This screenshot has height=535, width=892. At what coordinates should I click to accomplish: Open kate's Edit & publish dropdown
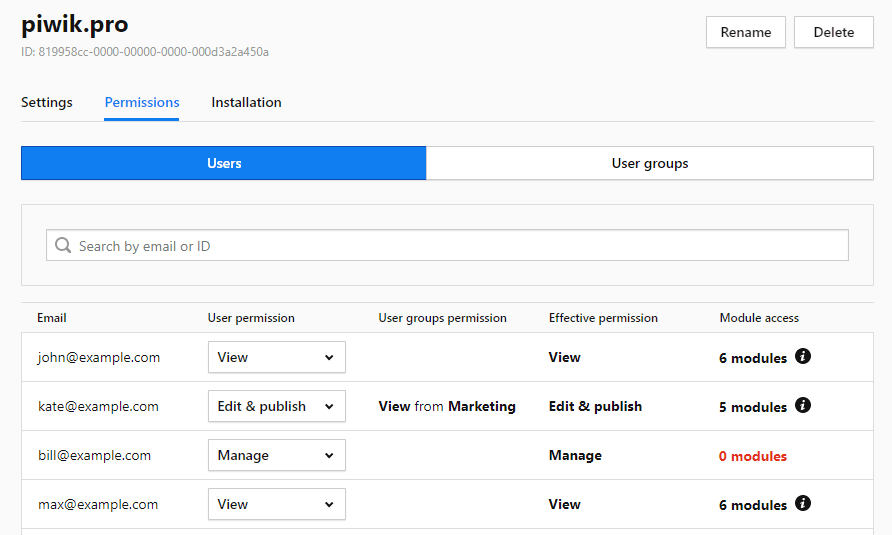coord(276,406)
